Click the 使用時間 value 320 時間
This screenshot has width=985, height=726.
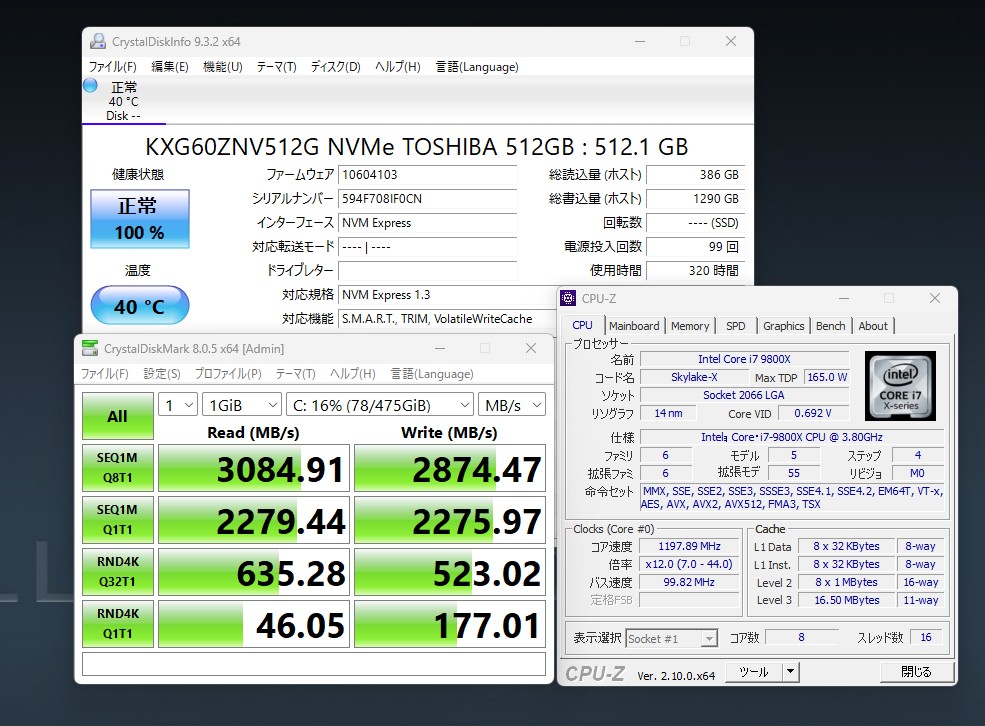695,270
